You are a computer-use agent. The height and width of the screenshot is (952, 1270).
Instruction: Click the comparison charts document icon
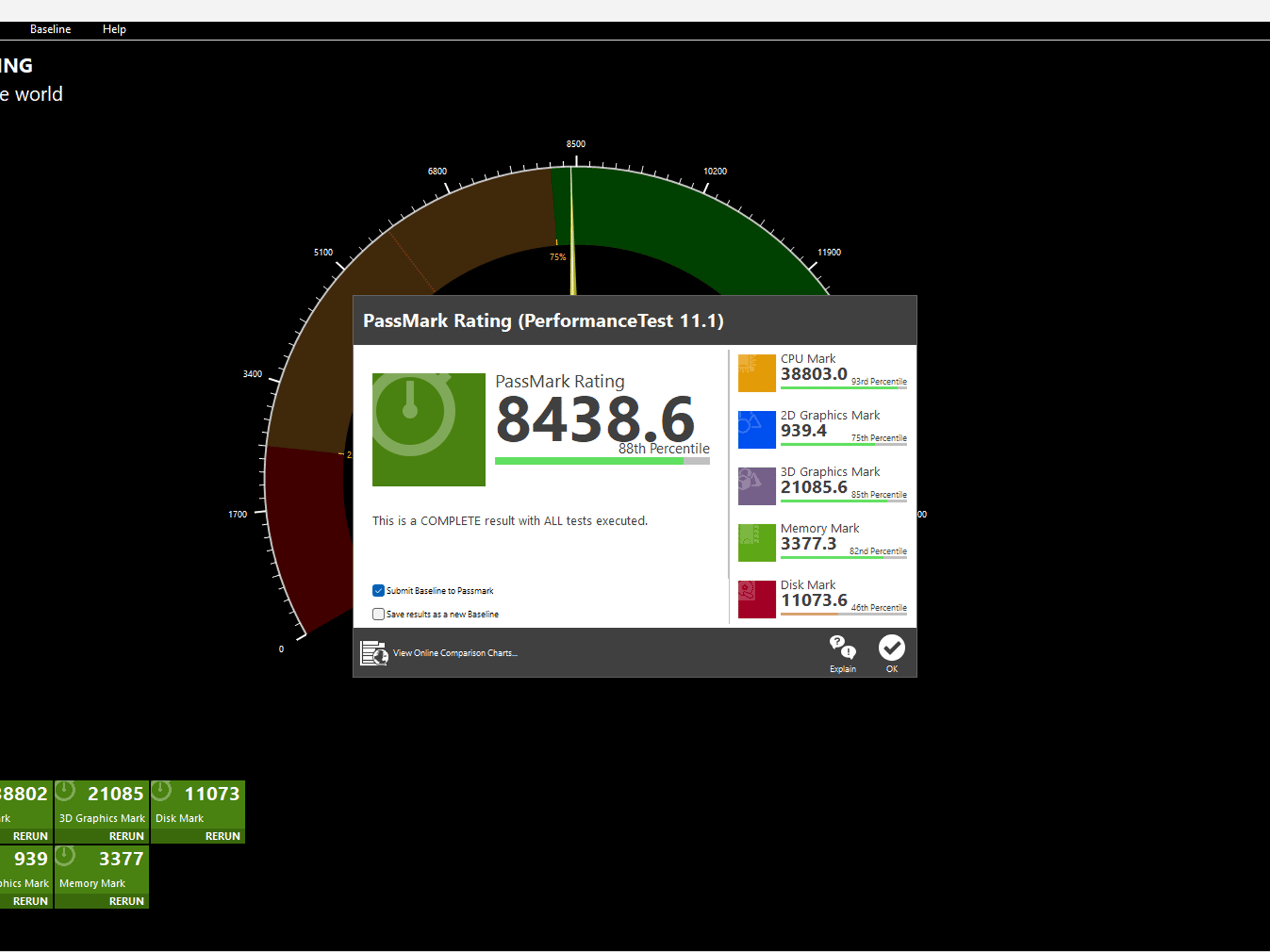(374, 653)
